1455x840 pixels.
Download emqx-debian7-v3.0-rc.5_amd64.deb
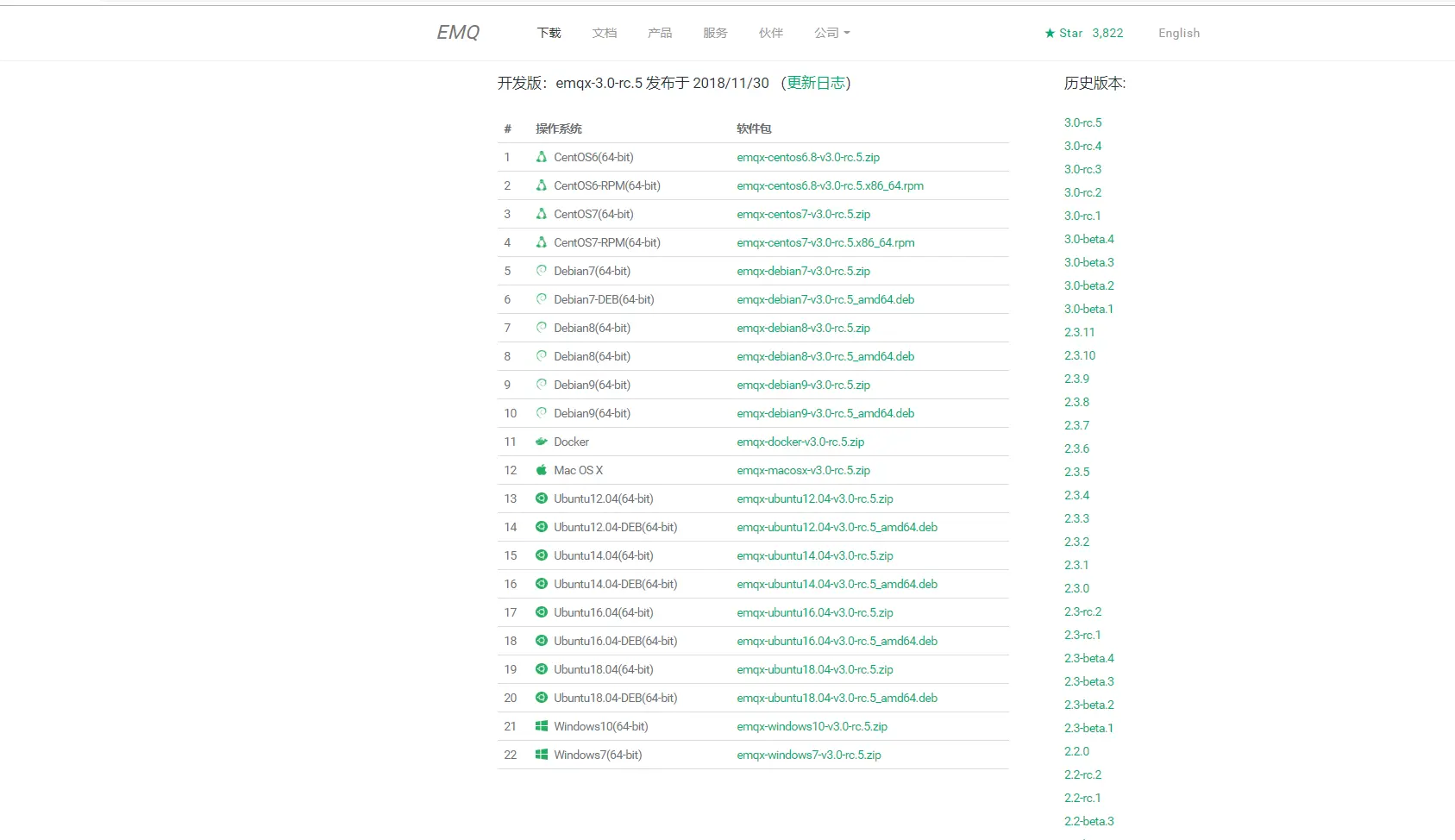(x=825, y=299)
